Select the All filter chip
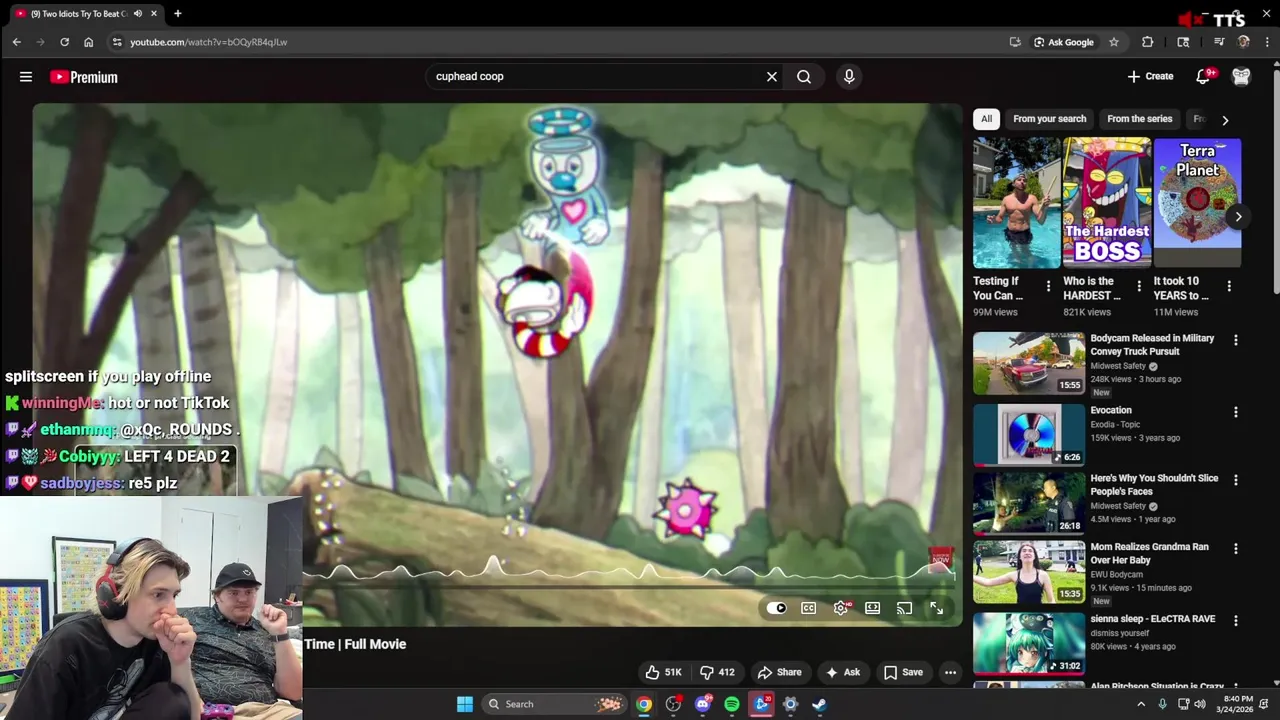 tap(986, 118)
